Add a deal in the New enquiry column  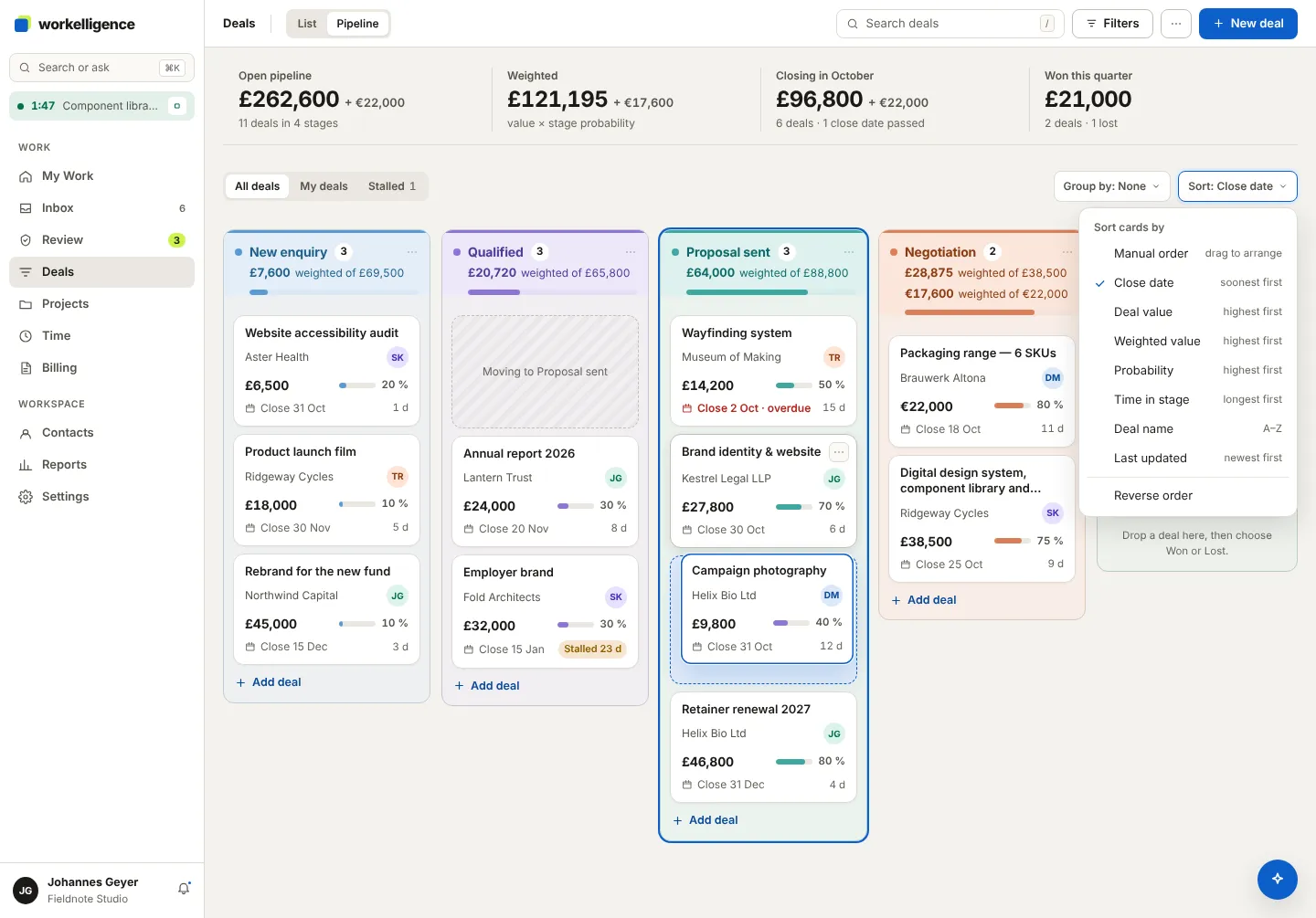tap(269, 682)
